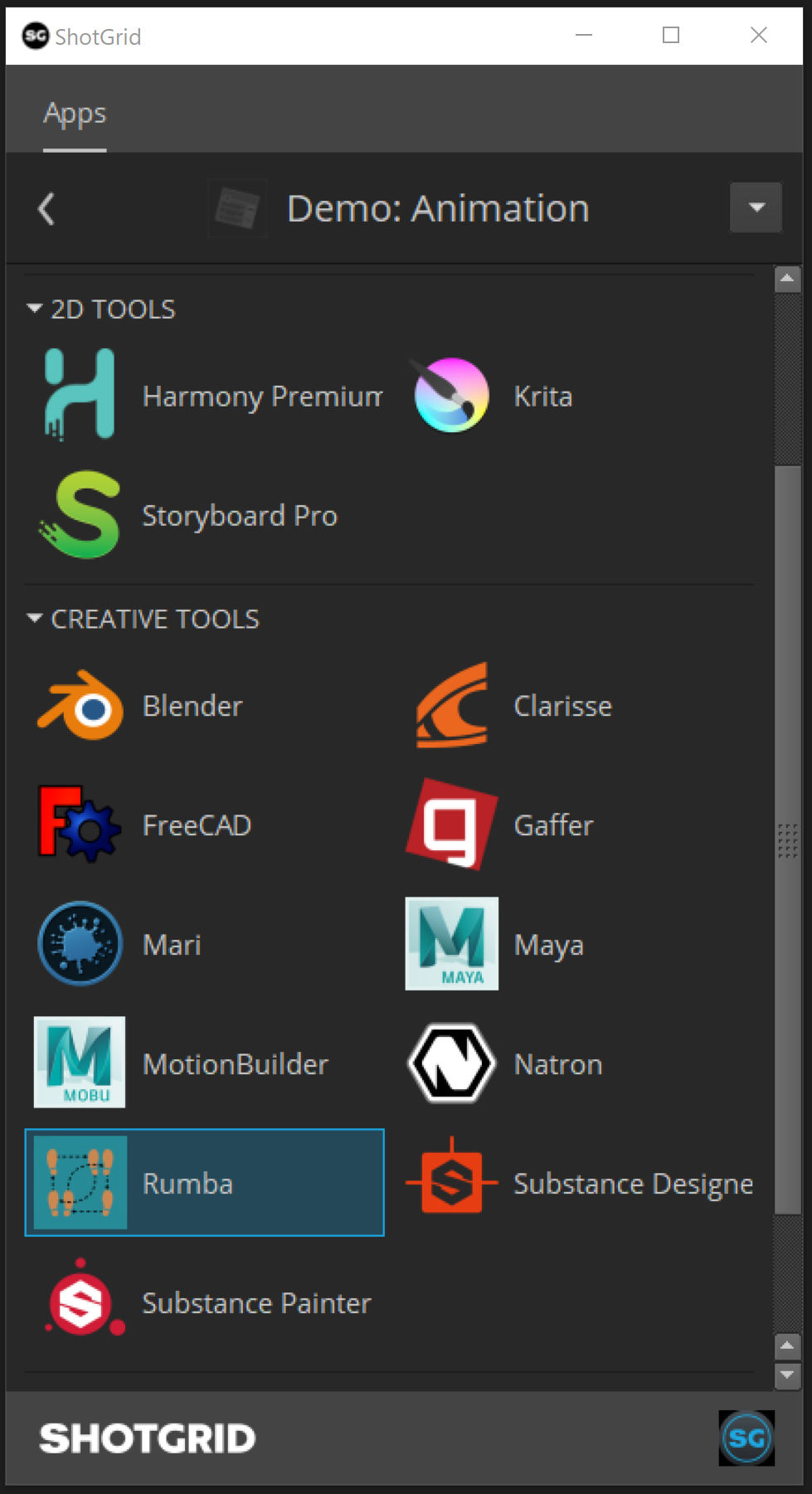Click the Clarisse label text

coord(563,706)
